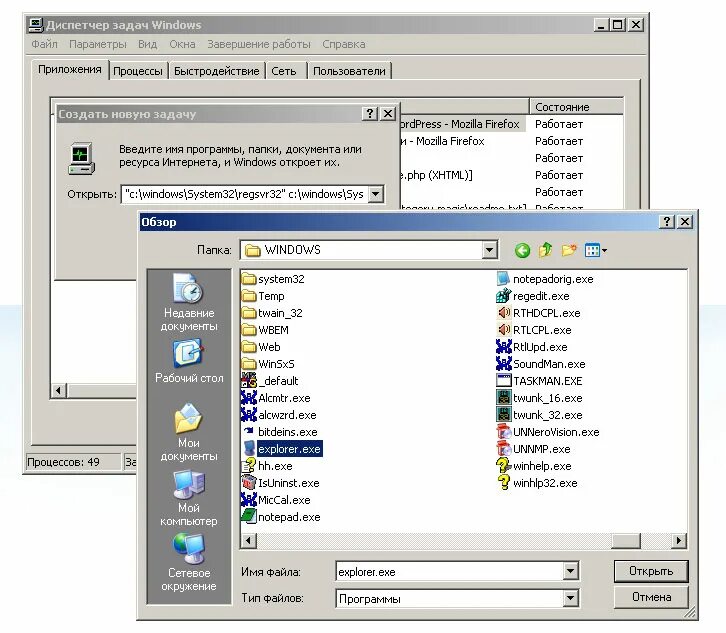Go back with the green arrow icon

522,251
